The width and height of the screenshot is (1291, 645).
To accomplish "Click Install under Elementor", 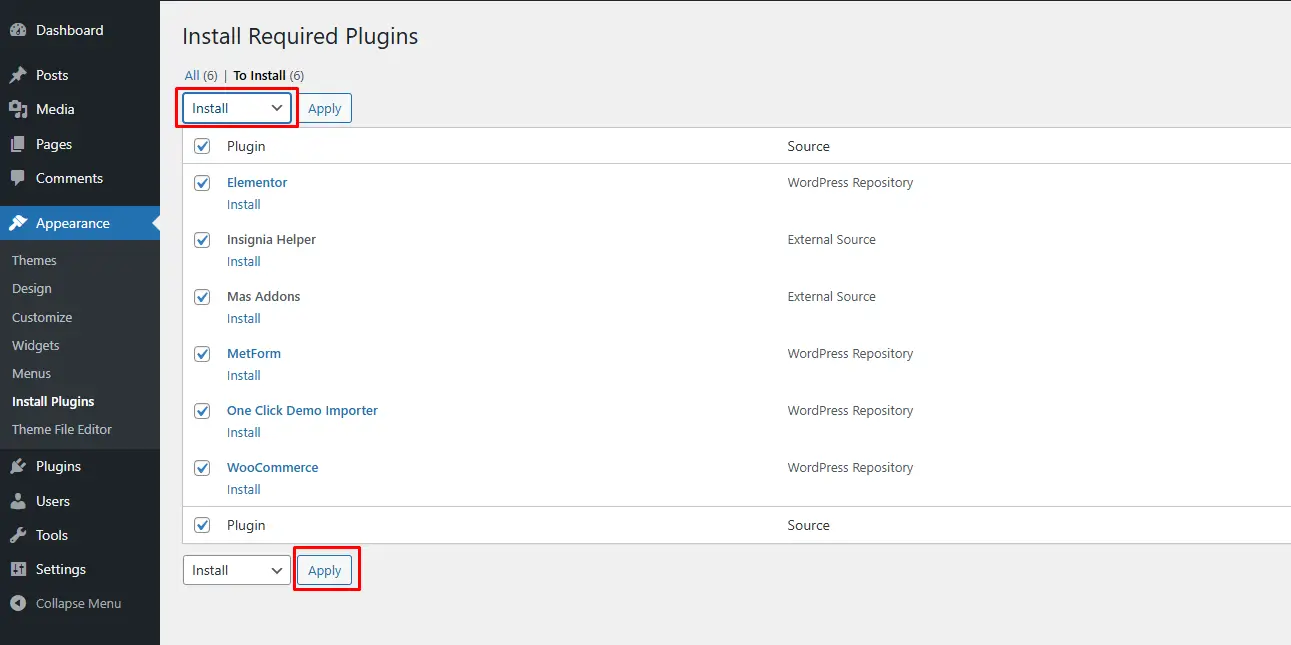I will coord(243,204).
